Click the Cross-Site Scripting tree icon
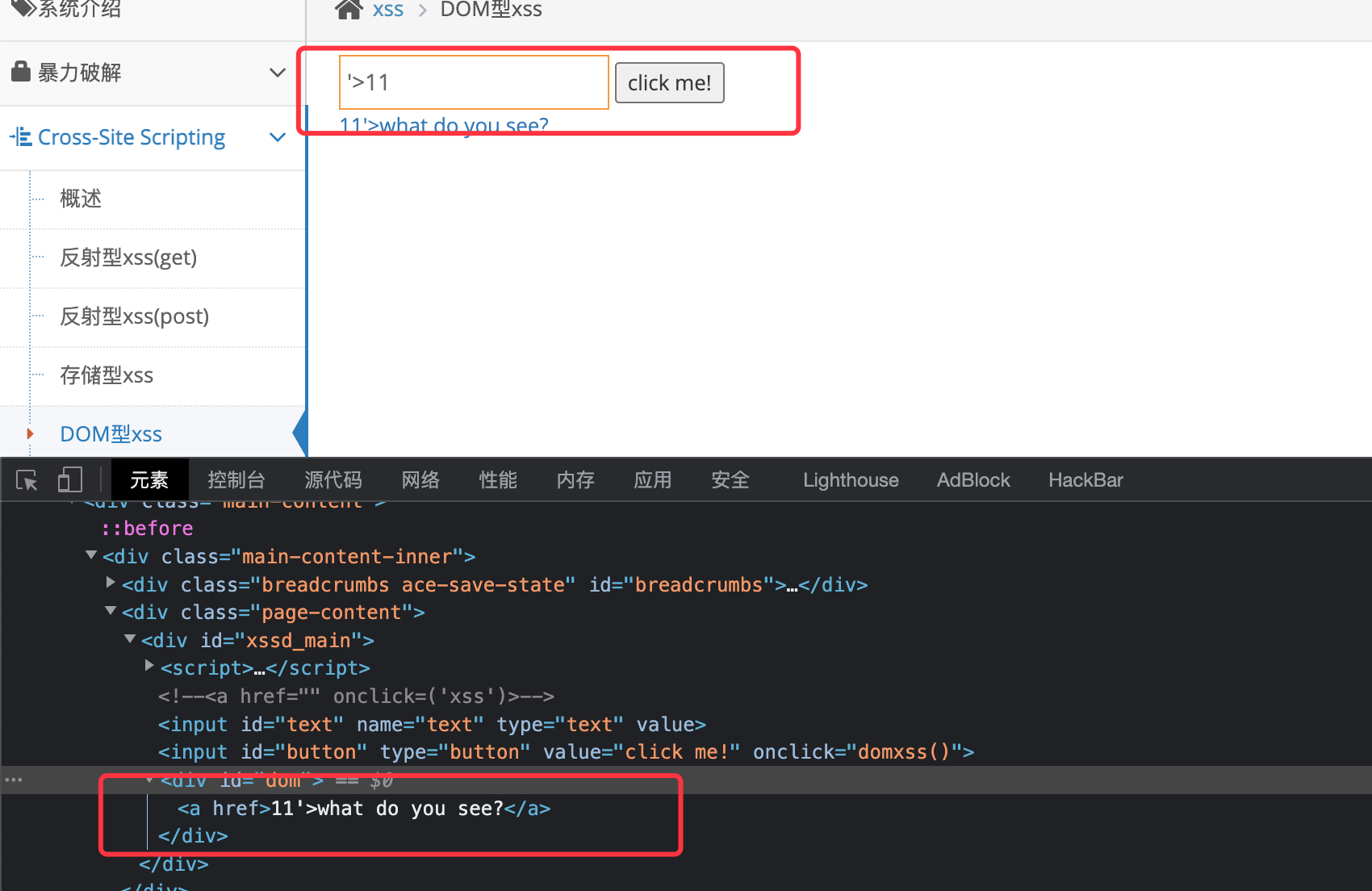Image resolution: width=1372 pixels, height=891 pixels. pyautogui.click(x=21, y=136)
